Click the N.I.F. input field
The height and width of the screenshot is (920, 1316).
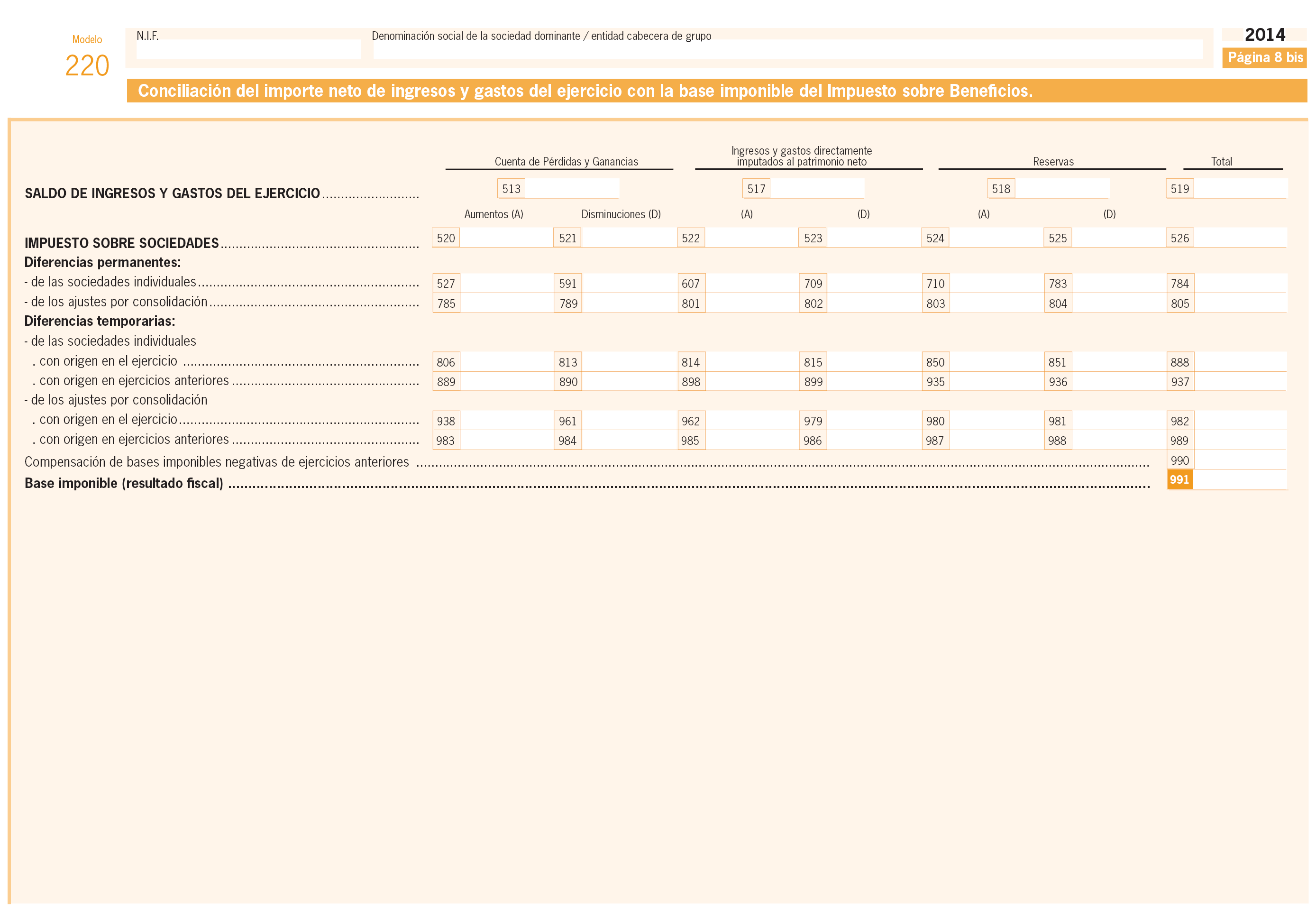click(x=248, y=49)
